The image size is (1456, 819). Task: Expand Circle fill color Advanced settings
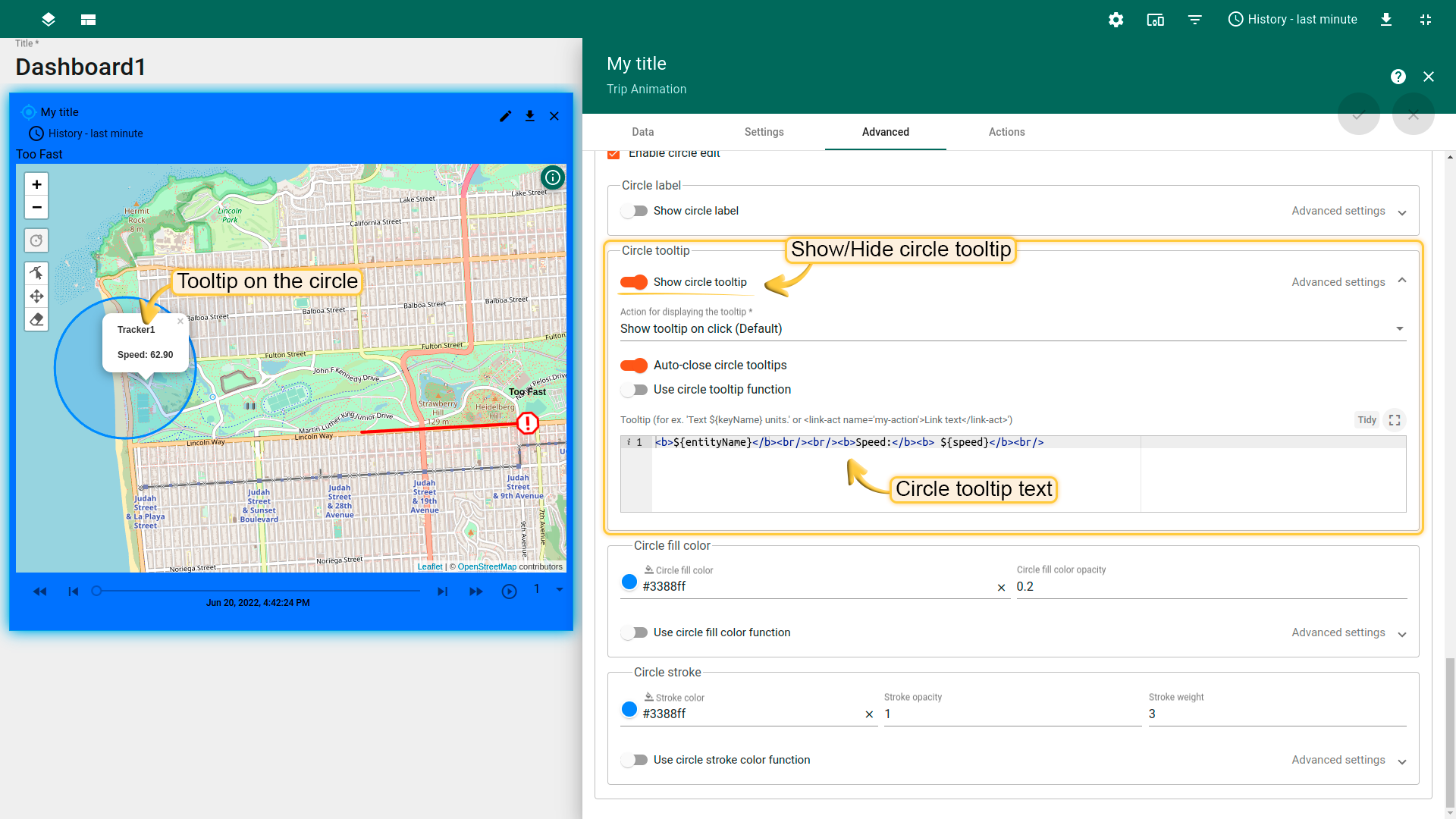click(1349, 633)
